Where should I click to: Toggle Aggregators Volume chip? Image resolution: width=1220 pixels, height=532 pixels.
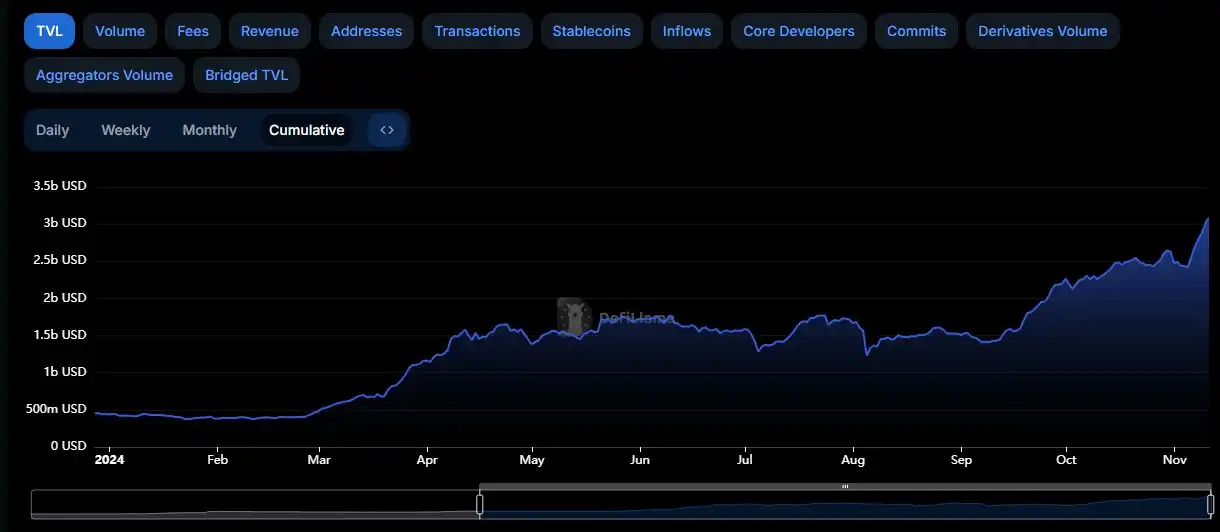point(104,75)
